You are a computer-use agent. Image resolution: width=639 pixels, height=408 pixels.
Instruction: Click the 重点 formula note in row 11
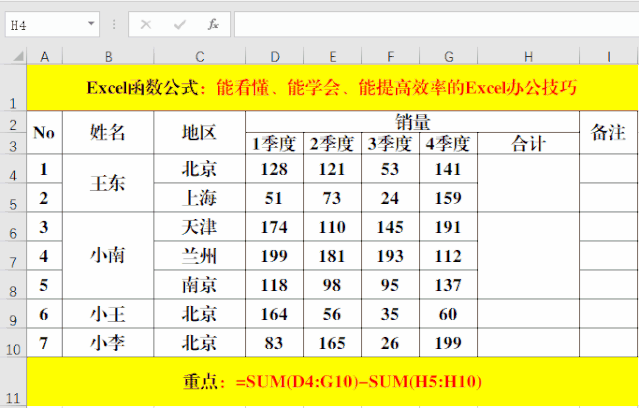(332, 382)
